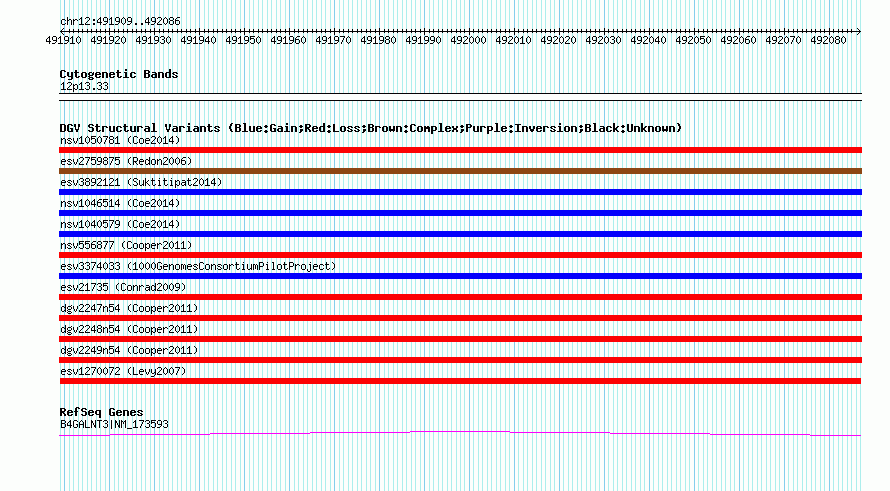This screenshot has height=491, width=890.
Task: Click the 491910 ruler coordinate
Action: pyautogui.click(x=64, y=40)
